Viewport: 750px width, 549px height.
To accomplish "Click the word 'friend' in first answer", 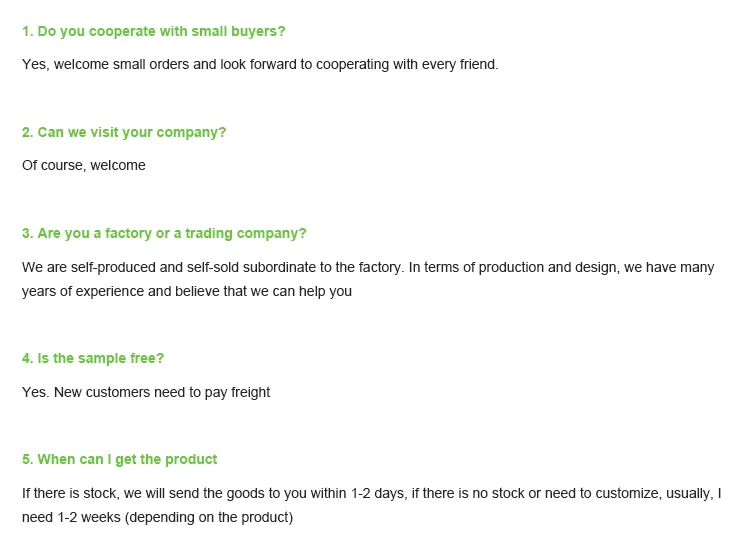I will pyautogui.click(x=477, y=64).
